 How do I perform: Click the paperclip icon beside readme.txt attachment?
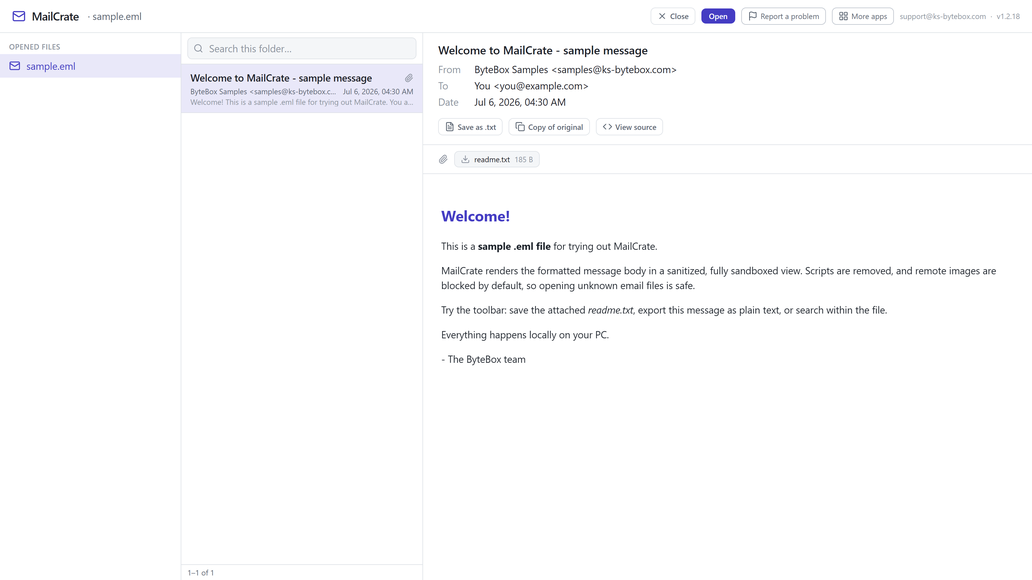point(443,159)
